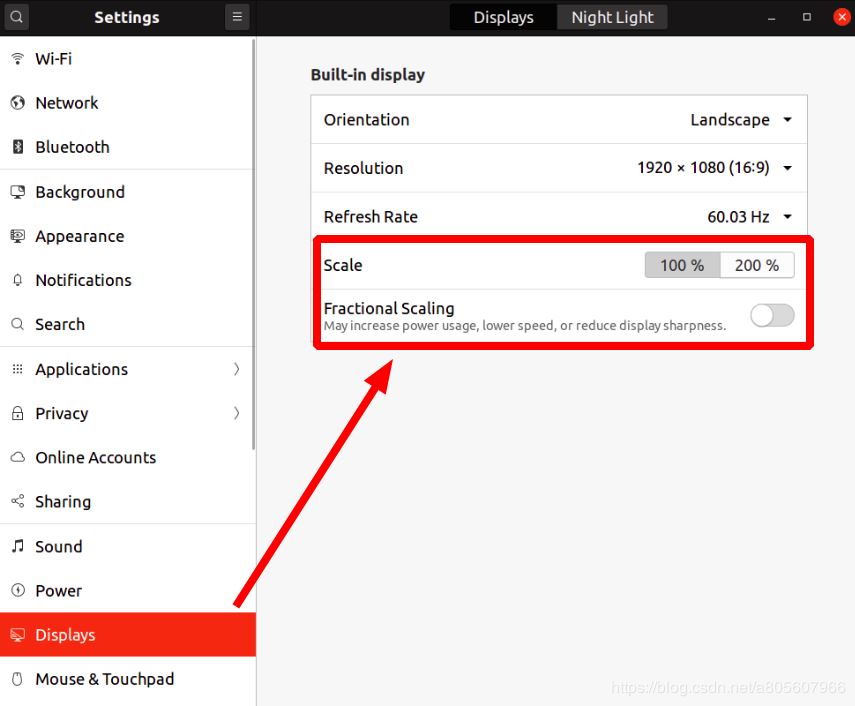Image resolution: width=855 pixels, height=706 pixels.
Task: Open the Refresh Rate dropdown
Action: 749,217
